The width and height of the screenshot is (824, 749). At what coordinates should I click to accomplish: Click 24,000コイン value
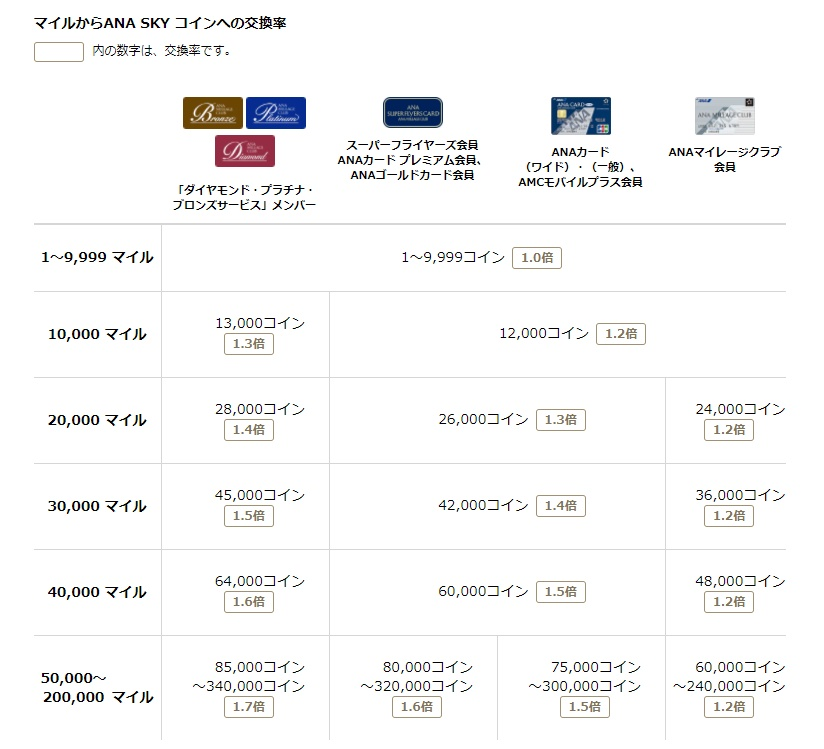740,409
